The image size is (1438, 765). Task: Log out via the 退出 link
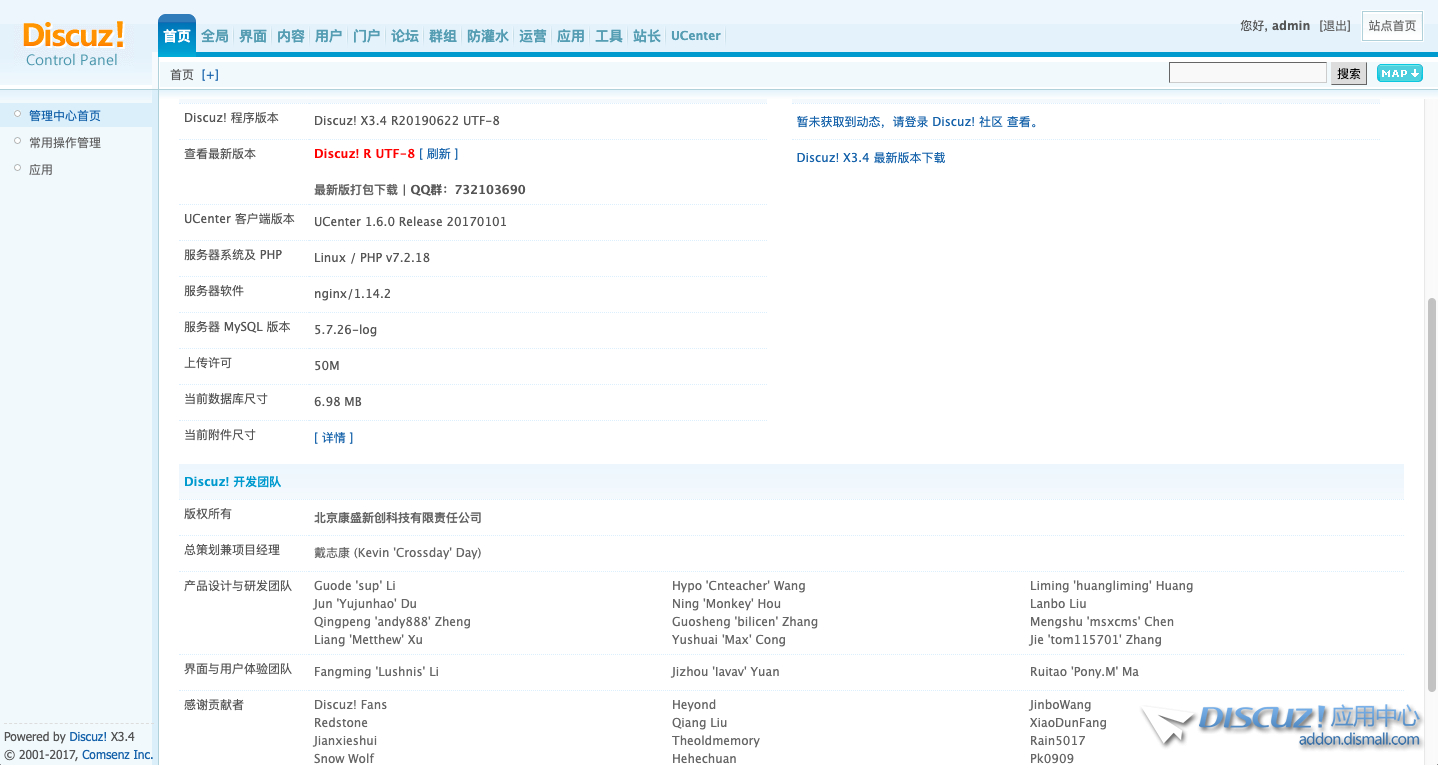point(1335,26)
